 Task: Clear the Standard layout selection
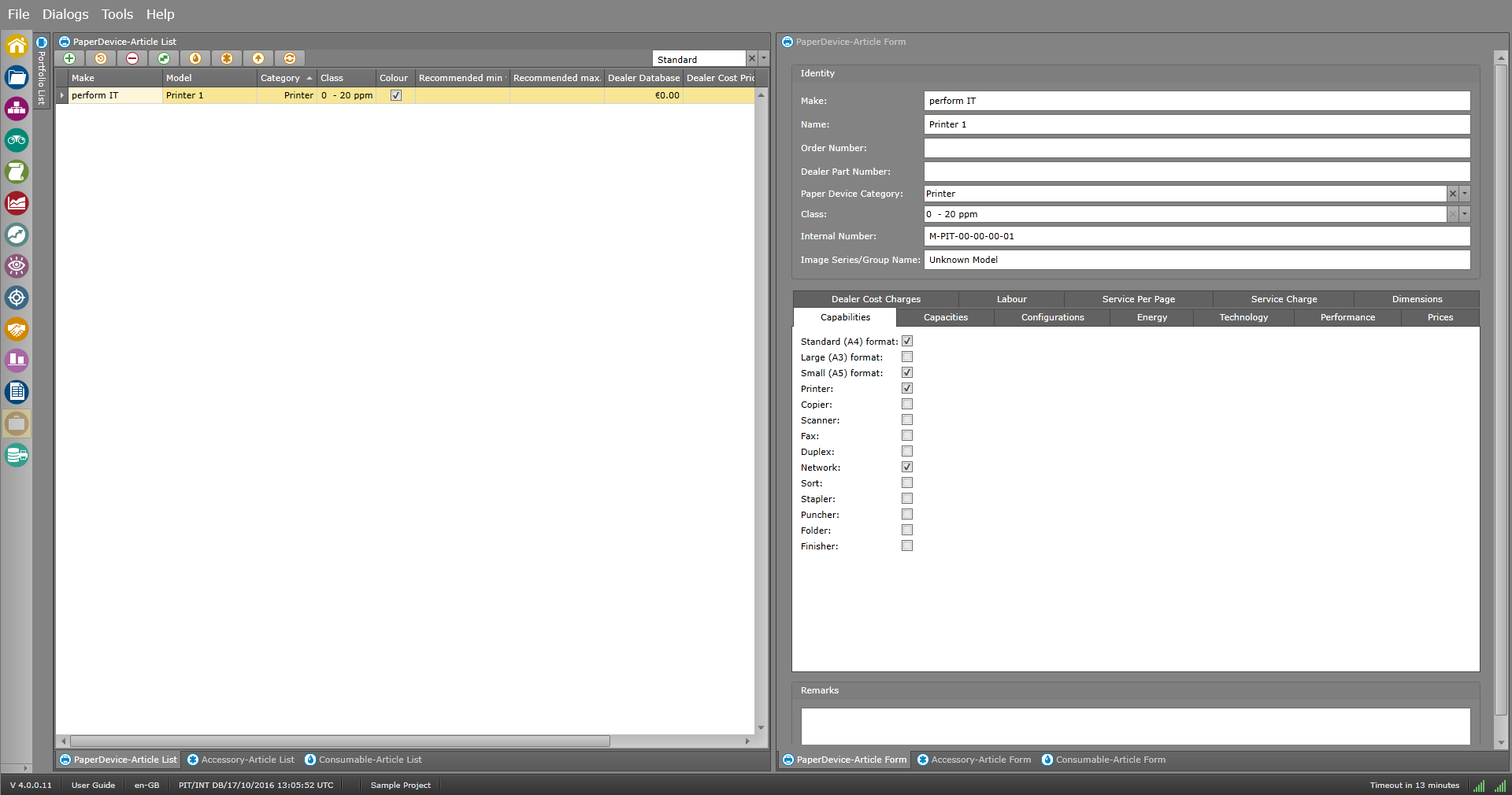coord(752,58)
